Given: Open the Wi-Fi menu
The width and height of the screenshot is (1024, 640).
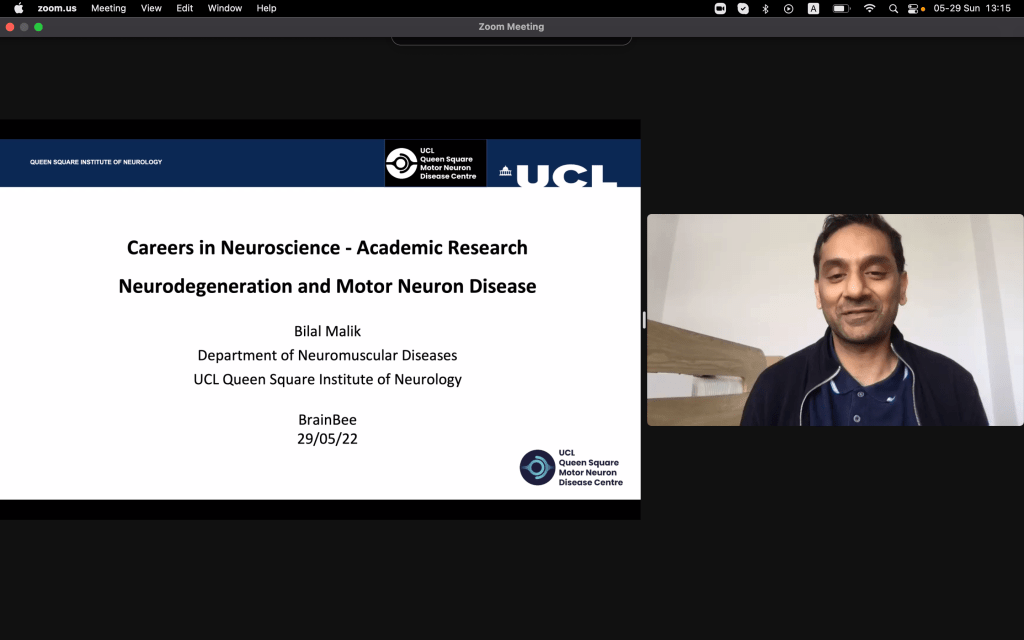Looking at the screenshot, I should pyautogui.click(x=869, y=8).
